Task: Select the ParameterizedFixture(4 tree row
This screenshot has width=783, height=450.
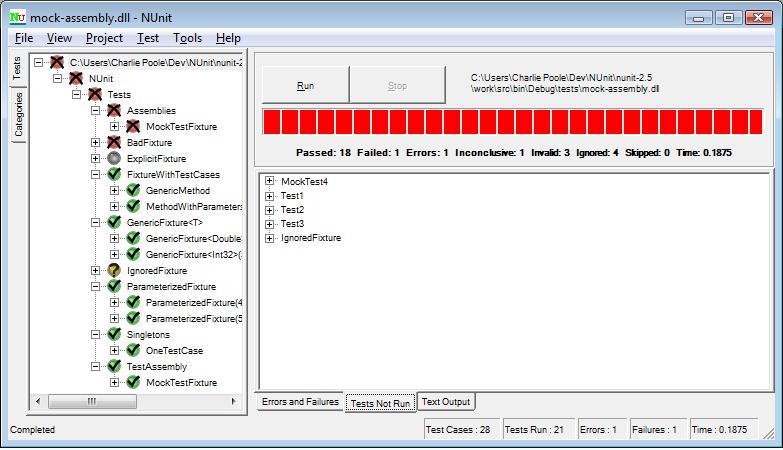Action: point(194,303)
